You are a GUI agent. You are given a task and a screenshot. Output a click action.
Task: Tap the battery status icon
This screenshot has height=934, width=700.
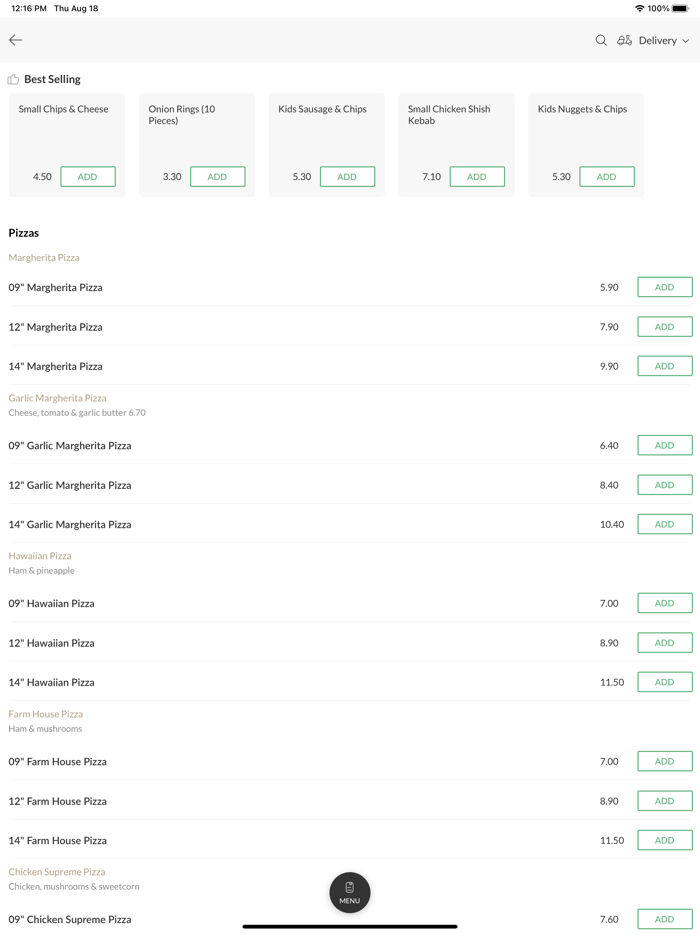click(x=681, y=8)
